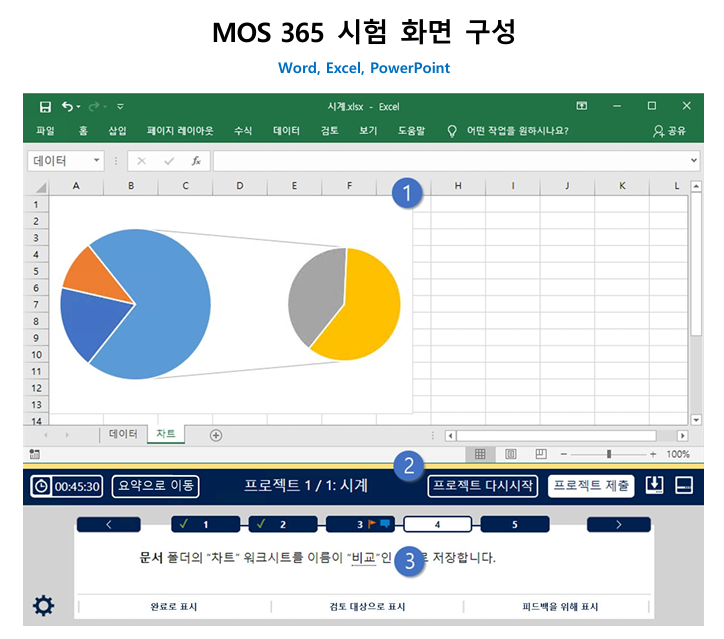The image size is (724, 639).
Task: Open the Customize Quick Access Toolbar dropdown
Action: click(120, 107)
